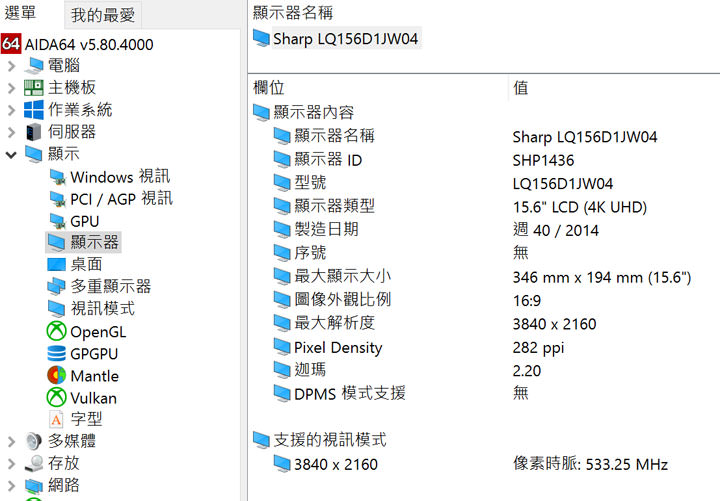Expand the 伺服器 tree node
The height and width of the screenshot is (501, 720).
pyautogui.click(x=11, y=132)
